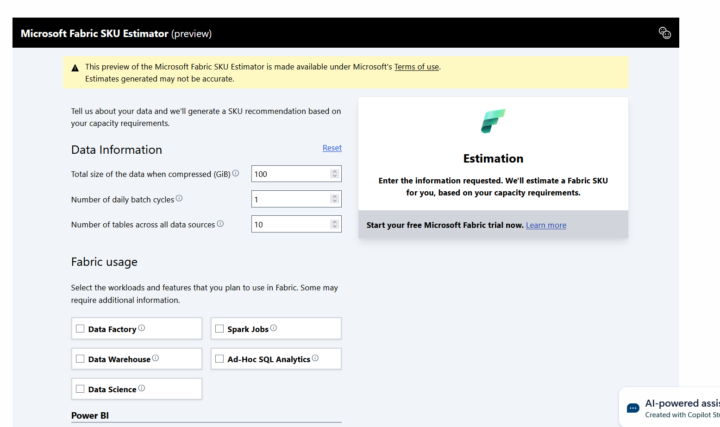Open info icon for daily batch cycles
The image size is (720, 427).
pyautogui.click(x=179, y=198)
